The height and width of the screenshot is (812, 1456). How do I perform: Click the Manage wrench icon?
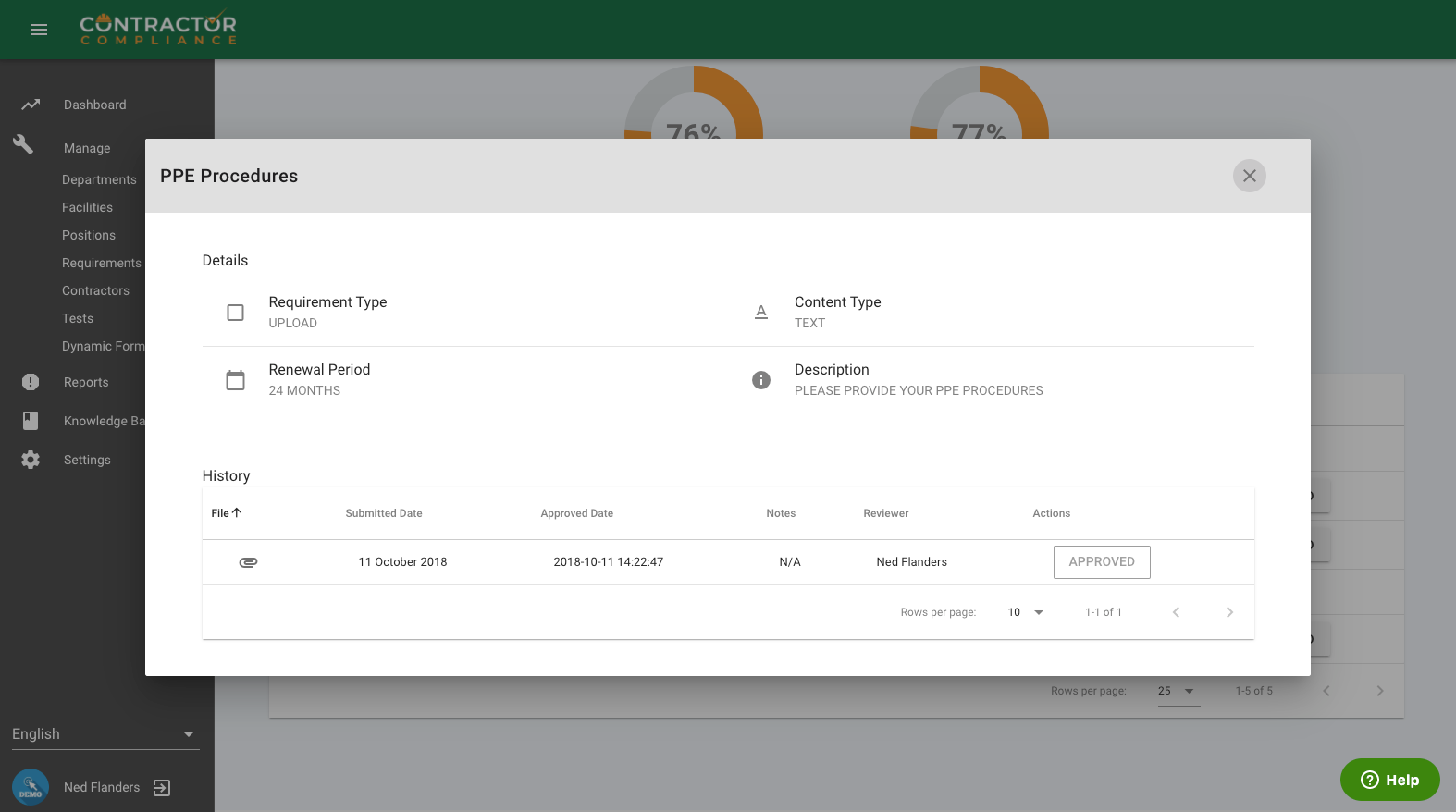coord(24,144)
